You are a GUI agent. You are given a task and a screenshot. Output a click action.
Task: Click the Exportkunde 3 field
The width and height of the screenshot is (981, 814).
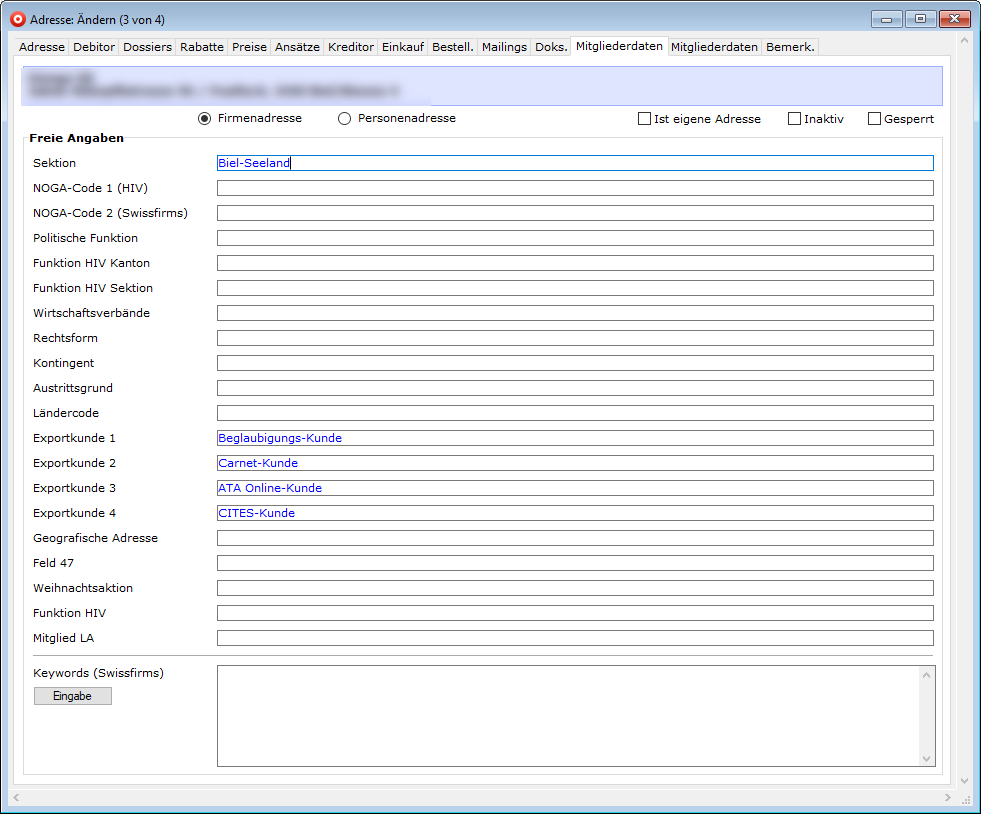pyautogui.click(x=574, y=488)
